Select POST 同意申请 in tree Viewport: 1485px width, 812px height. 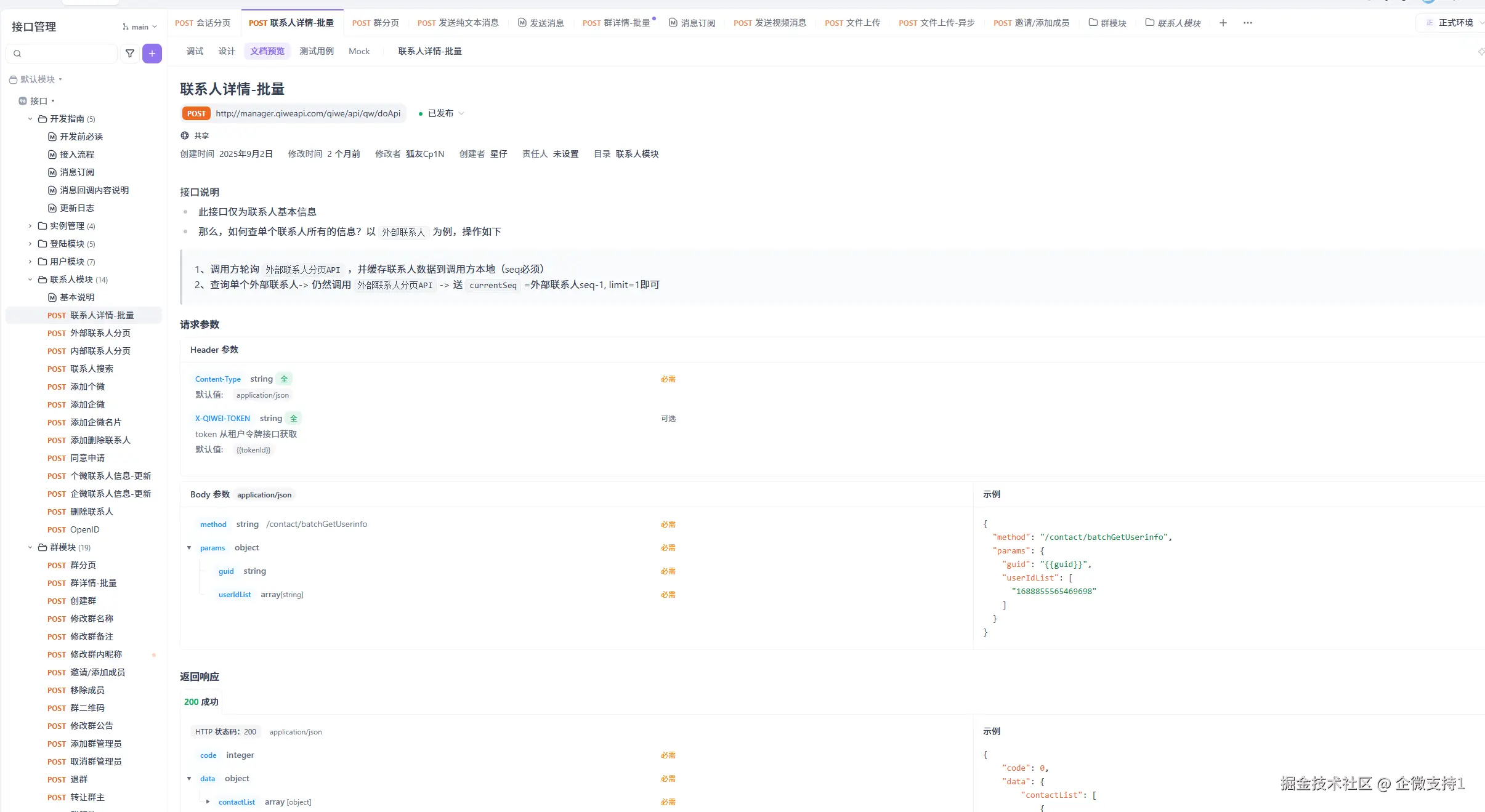click(x=76, y=458)
